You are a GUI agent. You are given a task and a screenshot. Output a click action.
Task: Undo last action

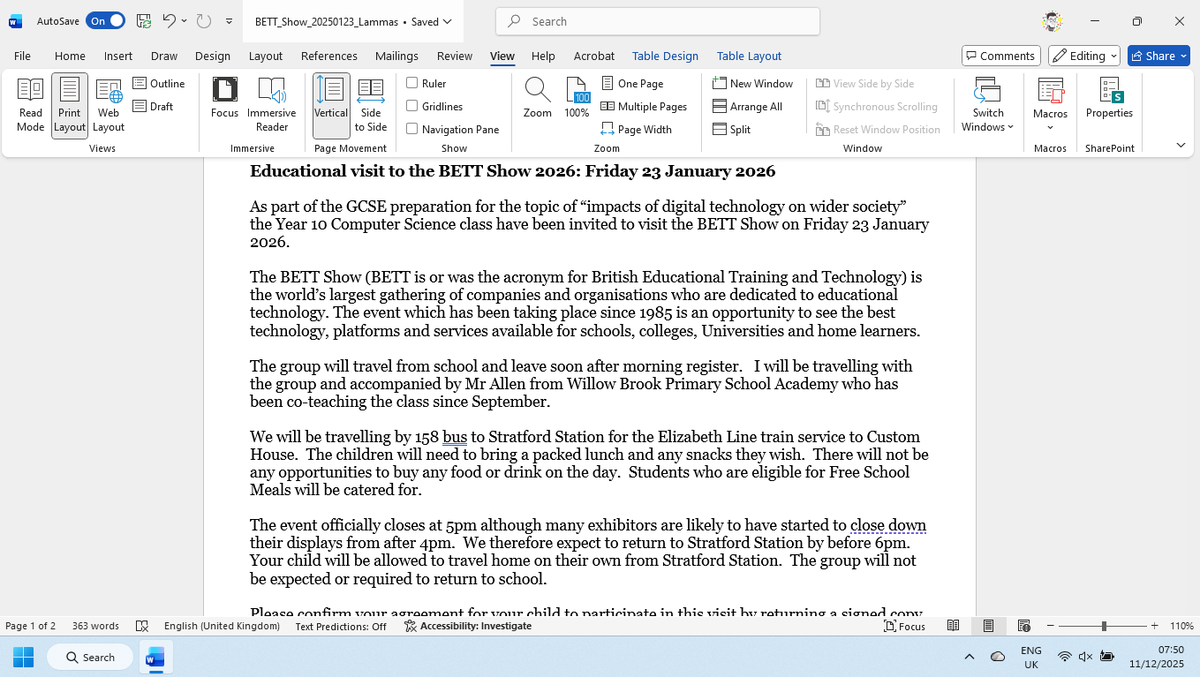(x=170, y=21)
